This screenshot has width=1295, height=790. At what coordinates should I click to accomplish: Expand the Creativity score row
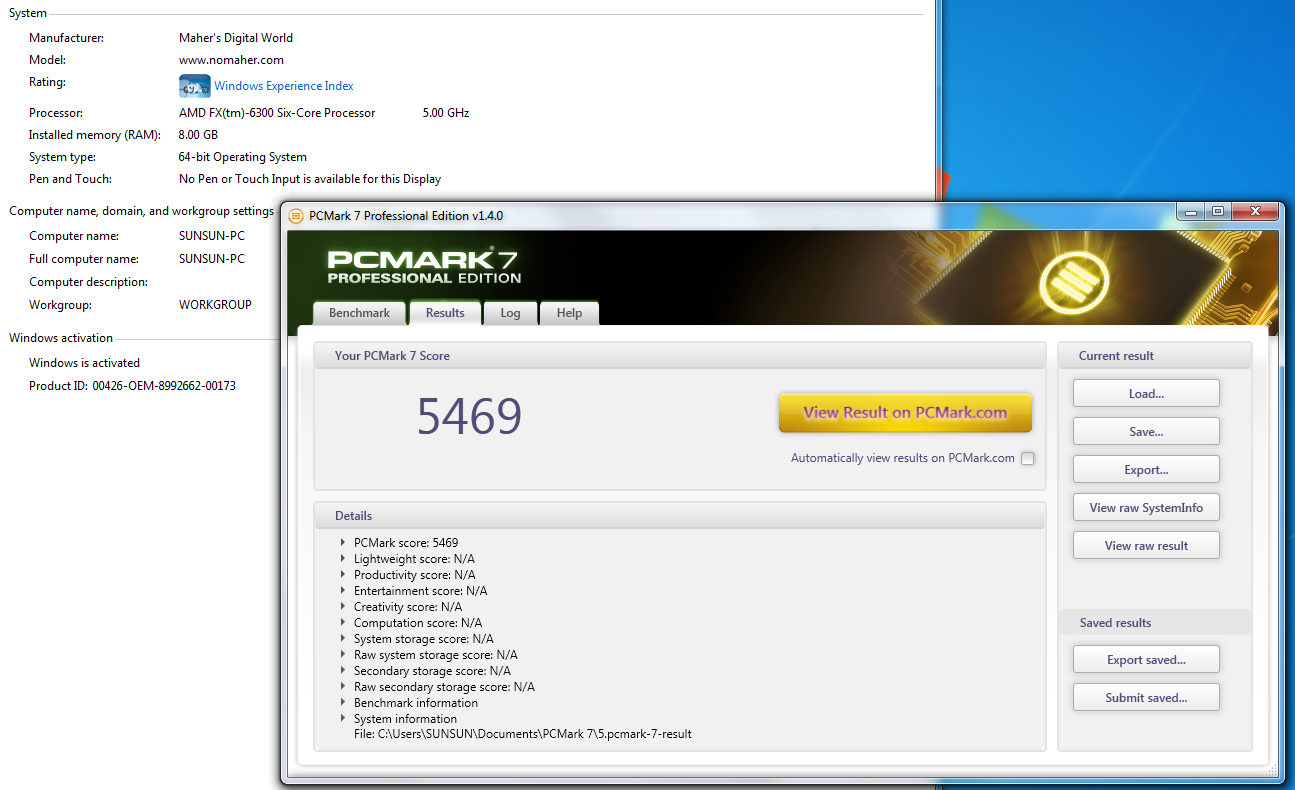coord(343,607)
